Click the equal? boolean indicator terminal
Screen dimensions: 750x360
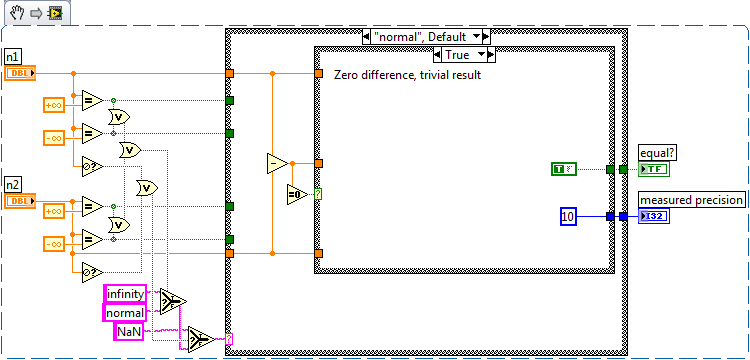point(654,169)
